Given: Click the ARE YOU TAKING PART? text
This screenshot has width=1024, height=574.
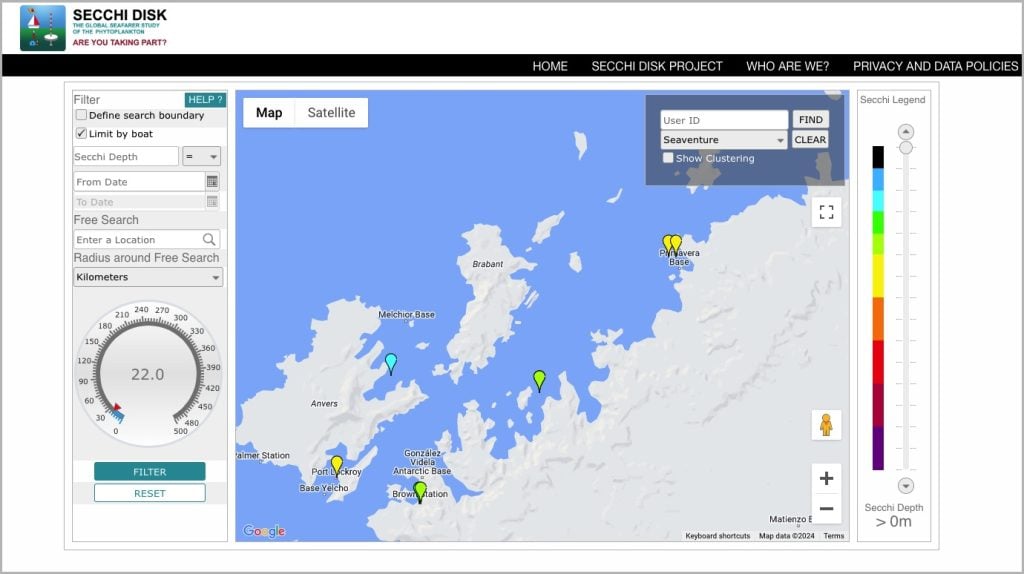Looking at the screenshot, I should click(x=120, y=42).
